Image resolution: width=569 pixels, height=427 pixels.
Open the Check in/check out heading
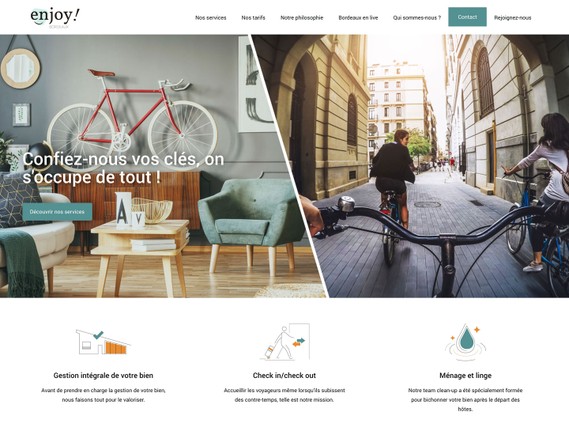click(x=284, y=375)
